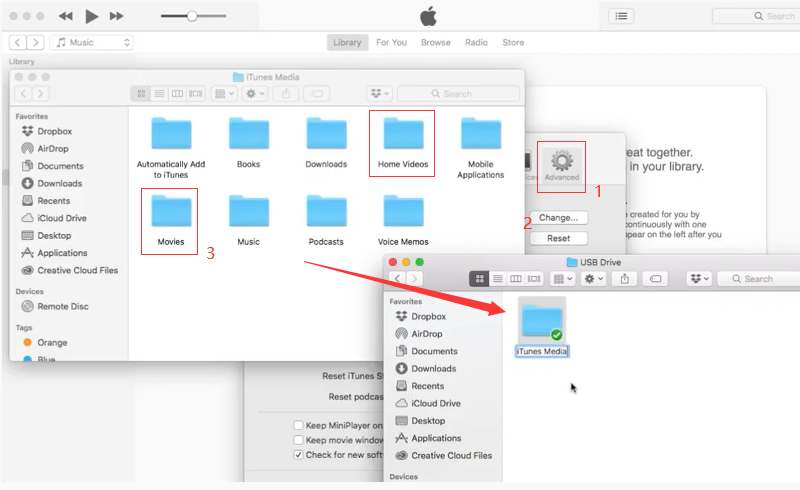Select list view in iTunes Media window
This screenshot has height=490, width=800.
(159, 94)
